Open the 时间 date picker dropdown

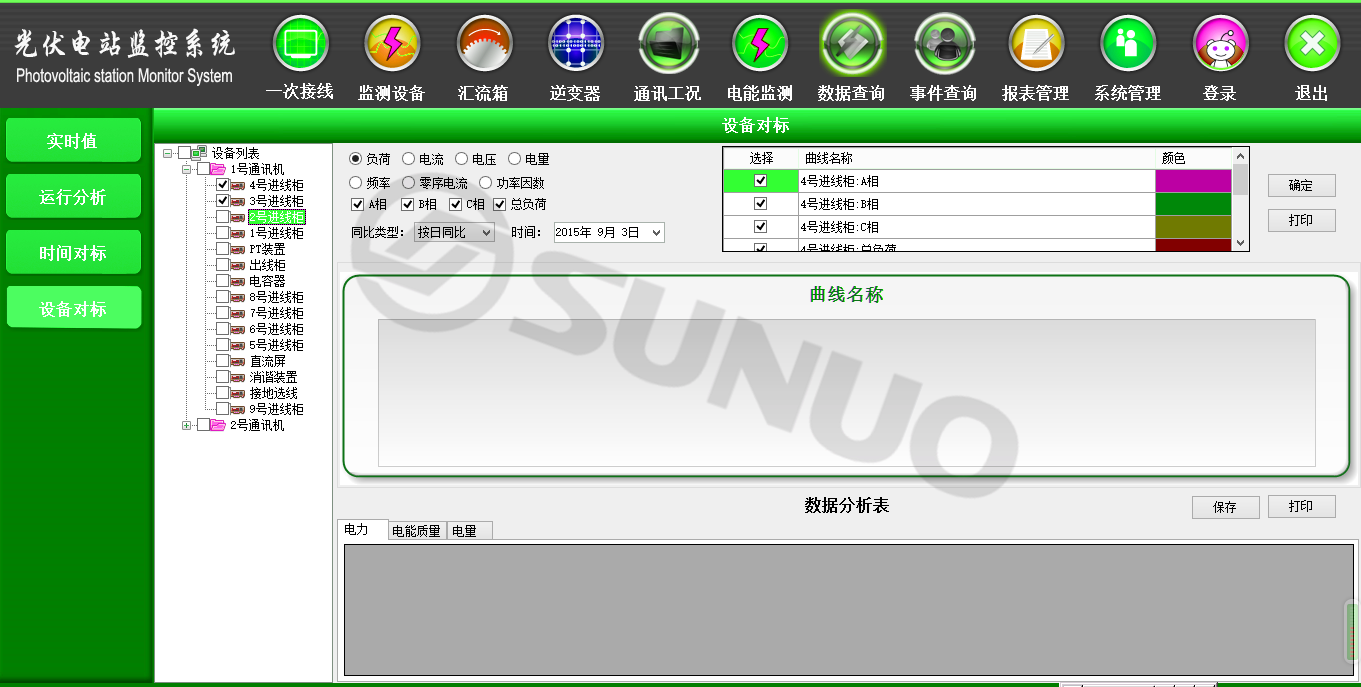pyautogui.click(x=656, y=233)
